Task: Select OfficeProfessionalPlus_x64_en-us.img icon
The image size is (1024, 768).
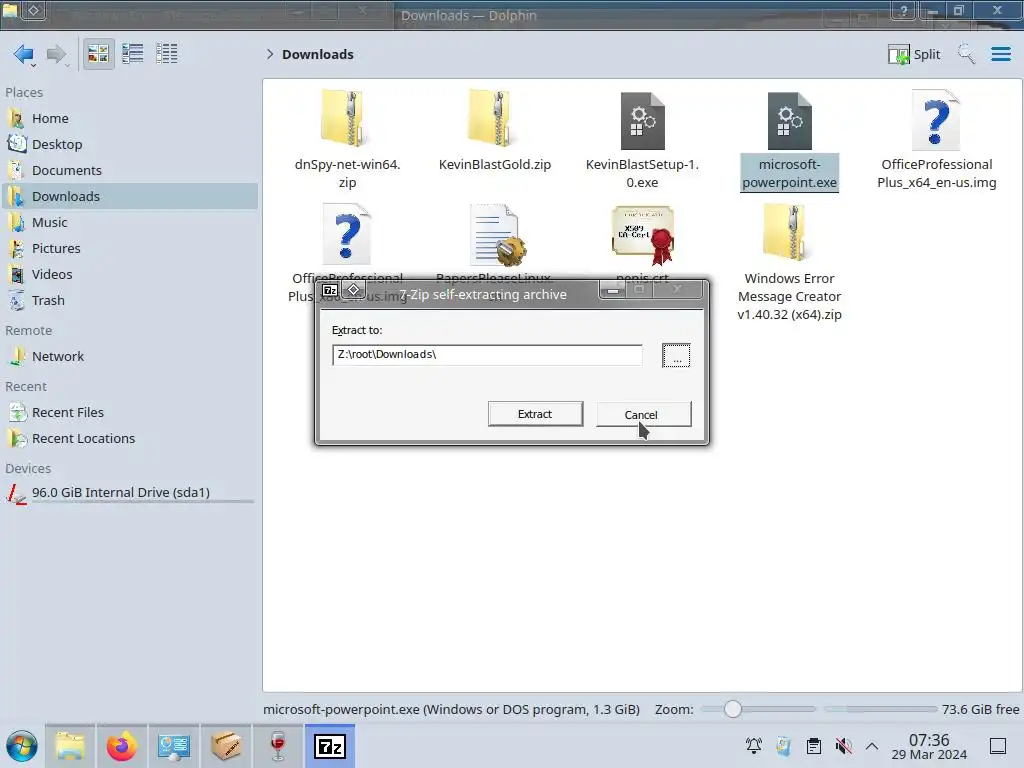Action: pyautogui.click(x=936, y=121)
